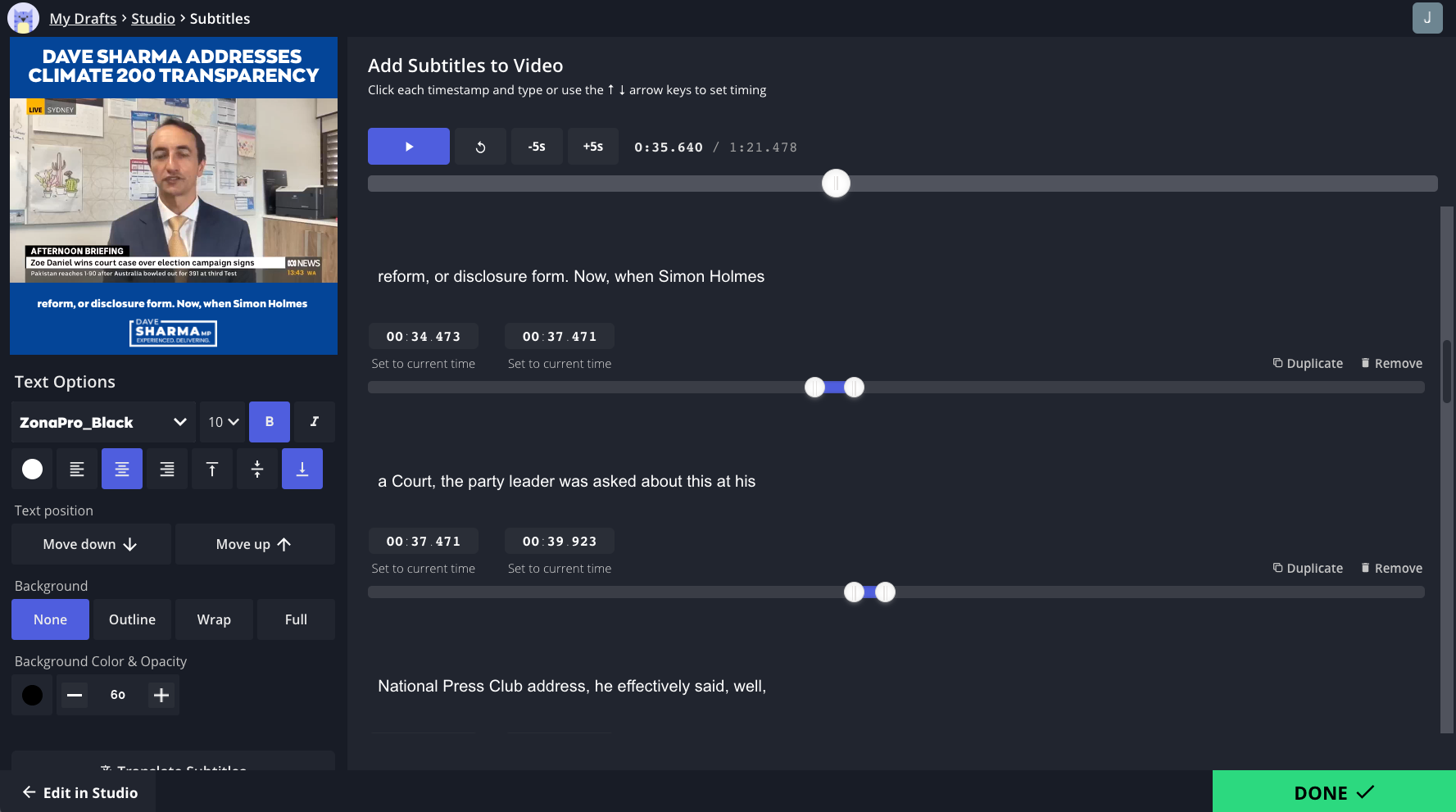This screenshot has height=812, width=1456.
Task: Open the white text color swatch
Action: pyautogui.click(x=32, y=469)
